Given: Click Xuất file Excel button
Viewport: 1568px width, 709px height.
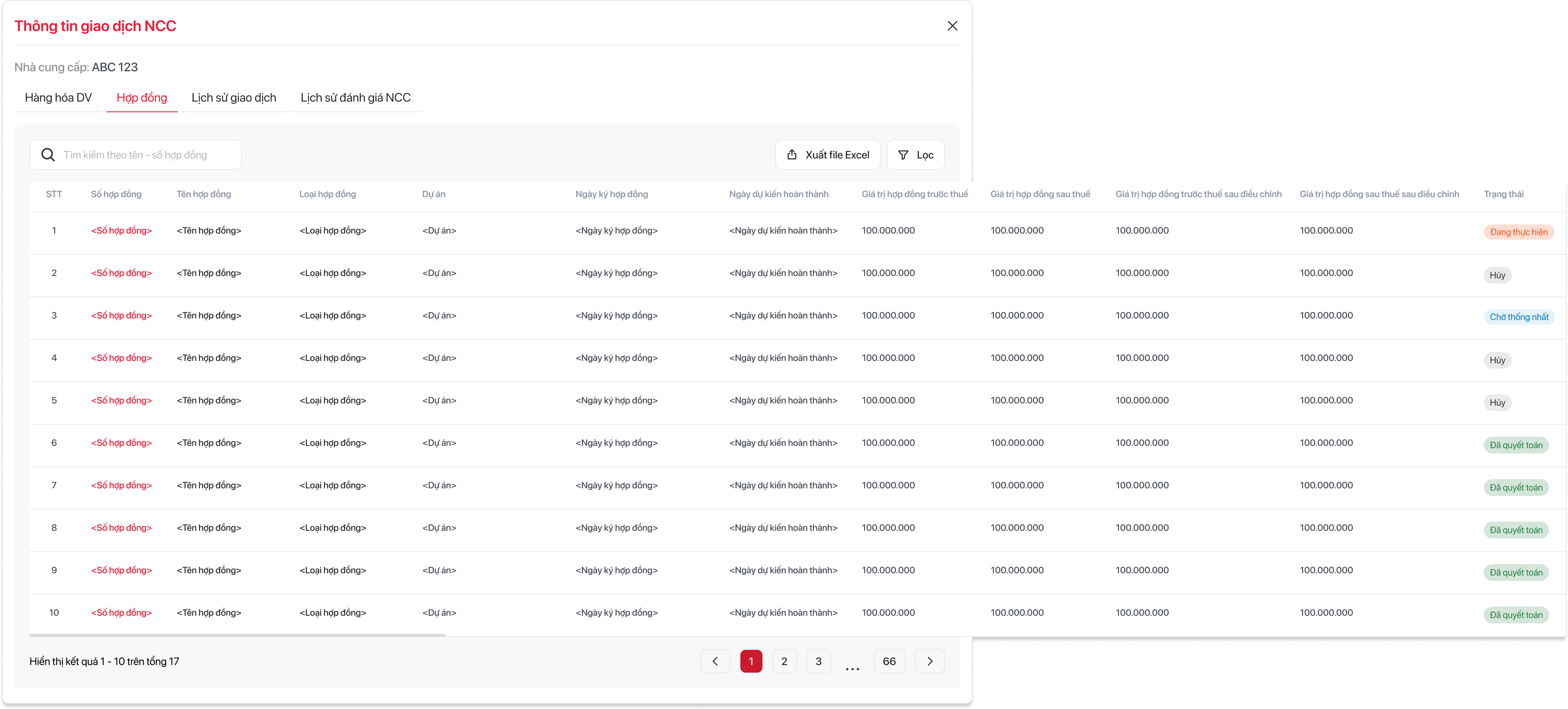Looking at the screenshot, I should point(836,155).
